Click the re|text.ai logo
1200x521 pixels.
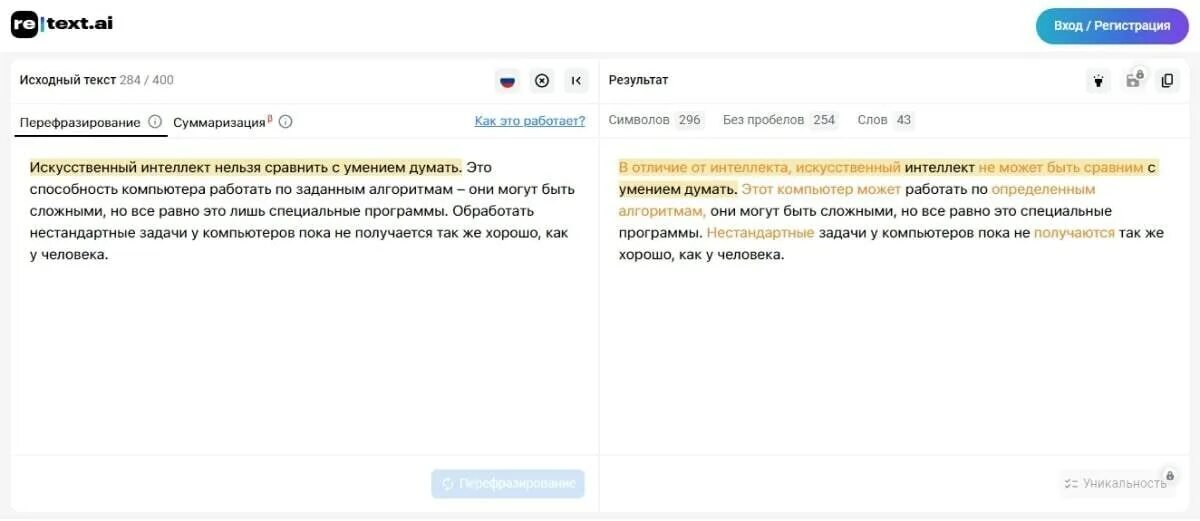point(62,24)
